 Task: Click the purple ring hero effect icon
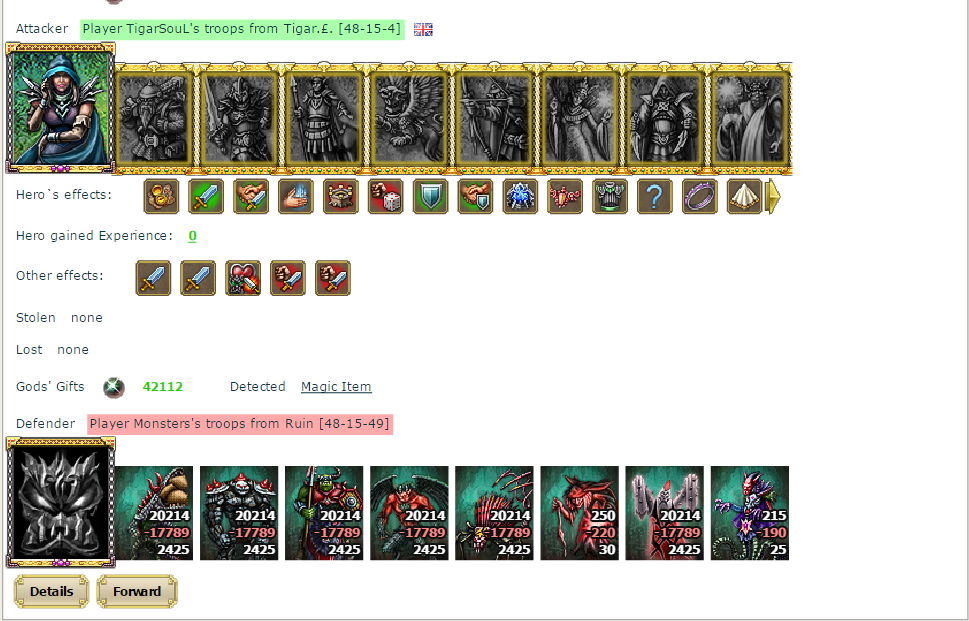700,196
